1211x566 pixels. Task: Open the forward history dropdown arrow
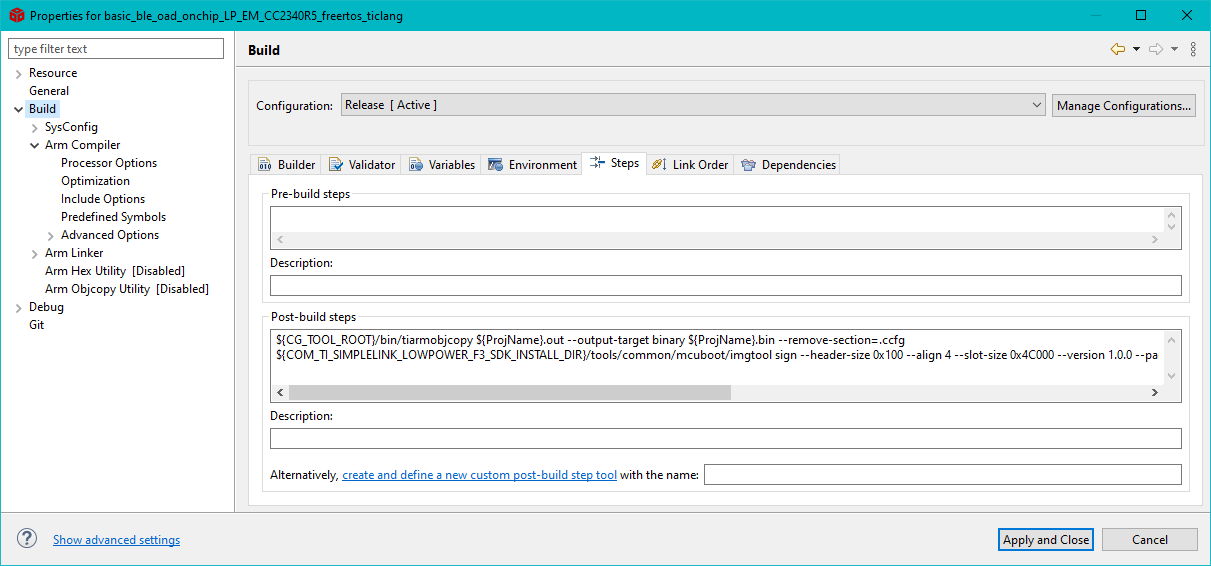pyautogui.click(x=1174, y=50)
